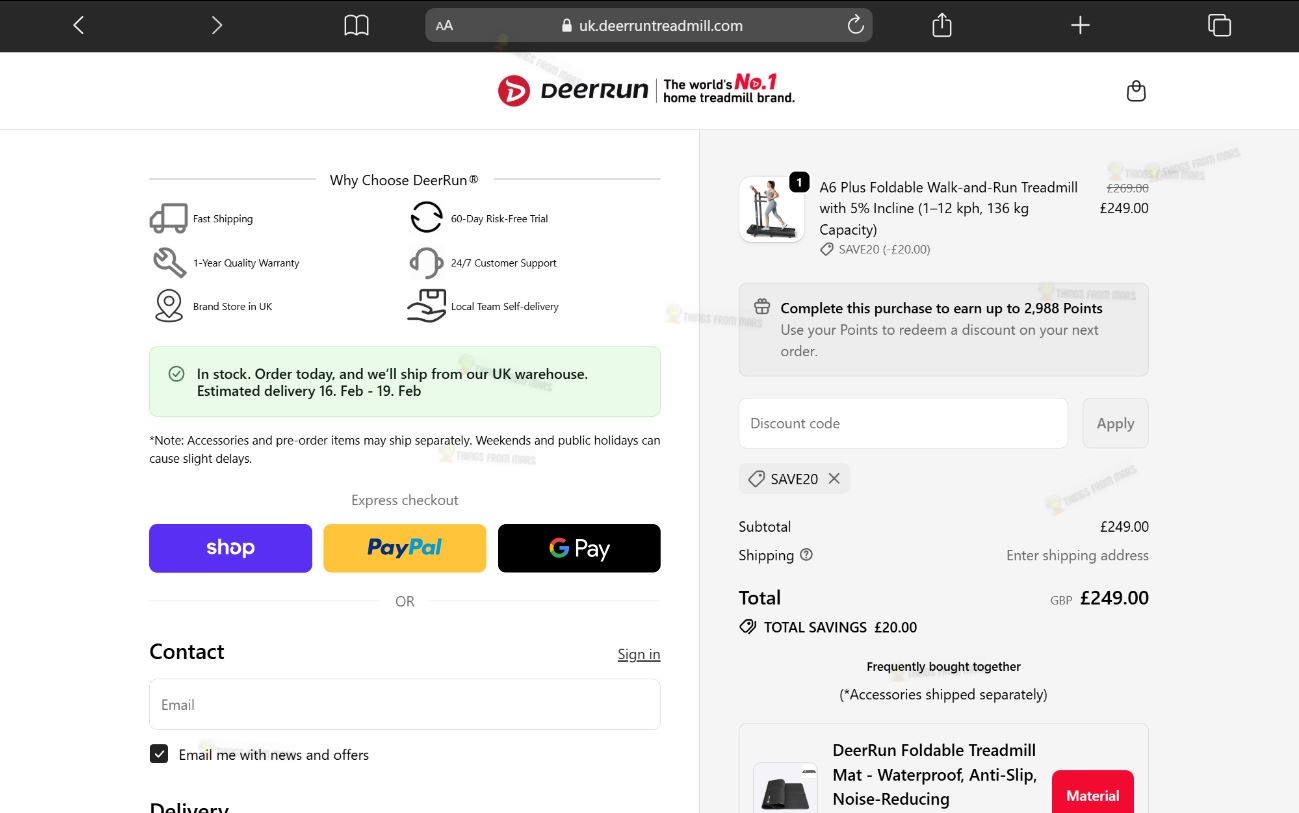
Task: Click the red Material button
Action: 1093,792
